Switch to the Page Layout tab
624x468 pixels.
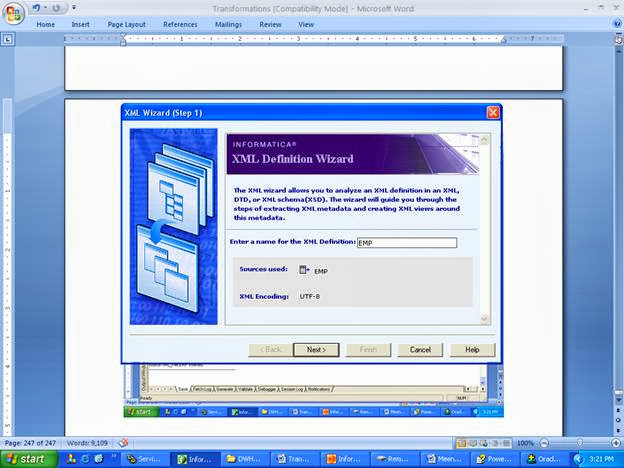(127, 25)
